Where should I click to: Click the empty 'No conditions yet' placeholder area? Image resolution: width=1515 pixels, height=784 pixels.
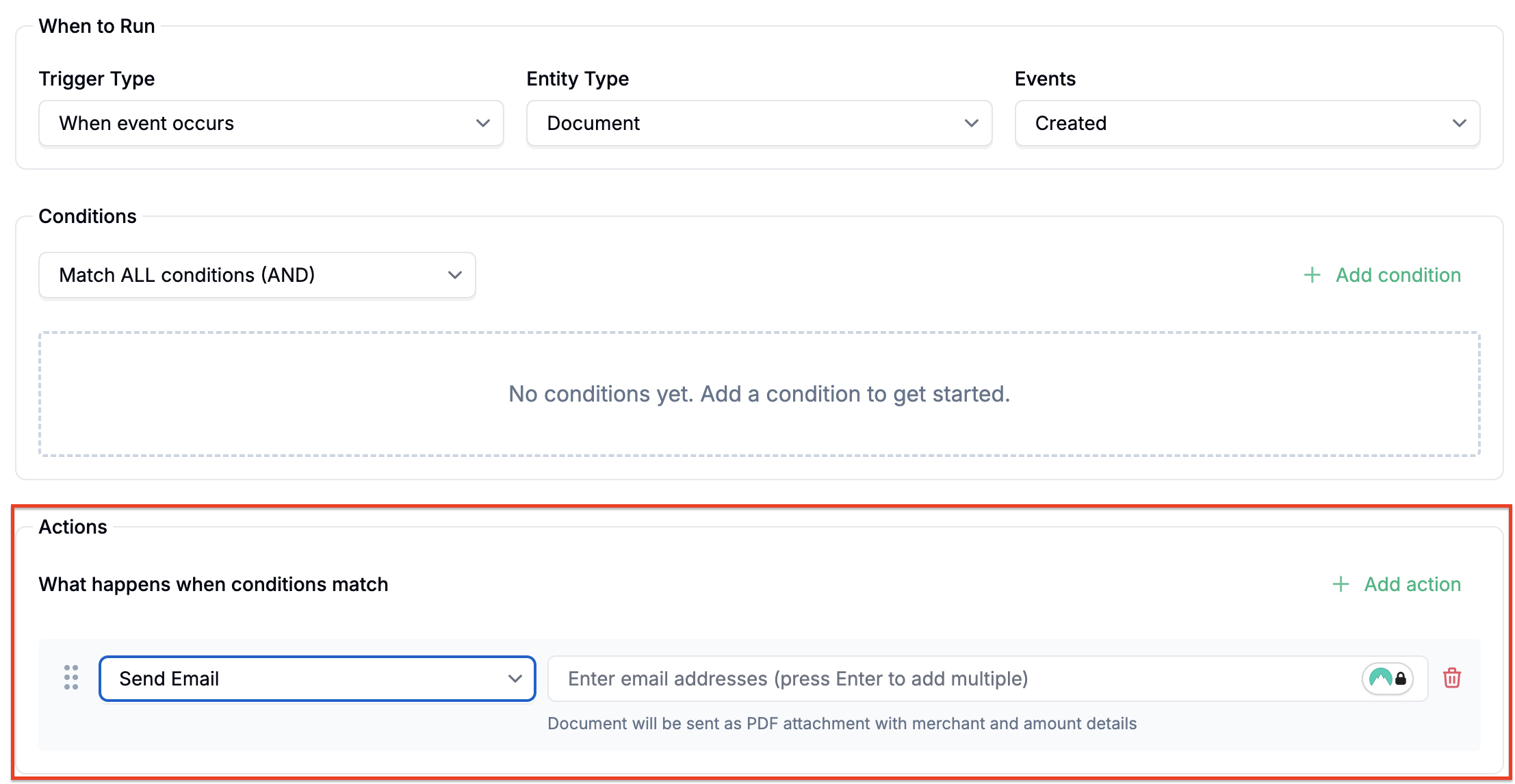click(759, 394)
